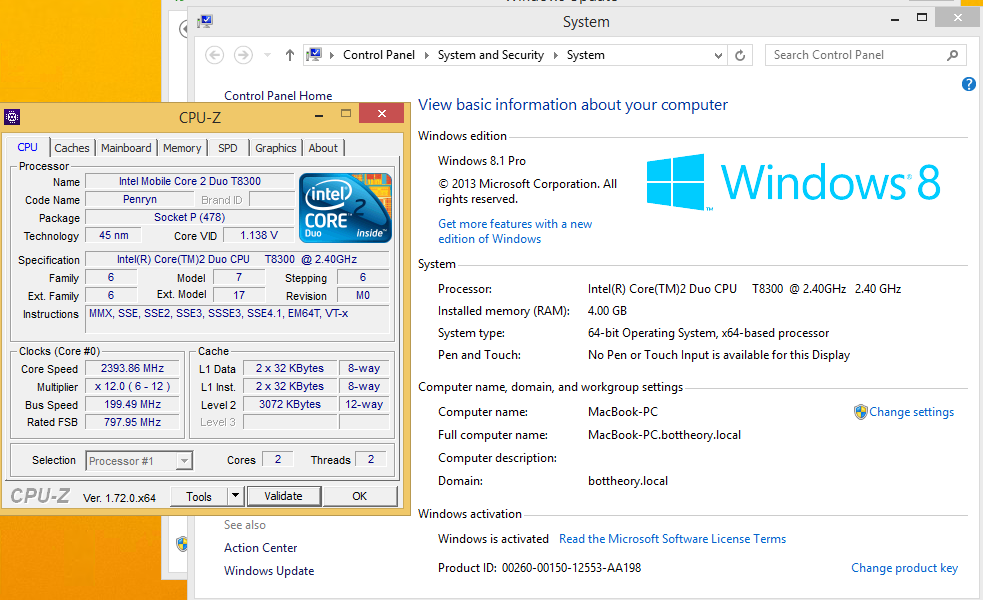
Task: Click the Intel Mobile Core 2 Duo T8300 name field
Action: click(x=189, y=181)
